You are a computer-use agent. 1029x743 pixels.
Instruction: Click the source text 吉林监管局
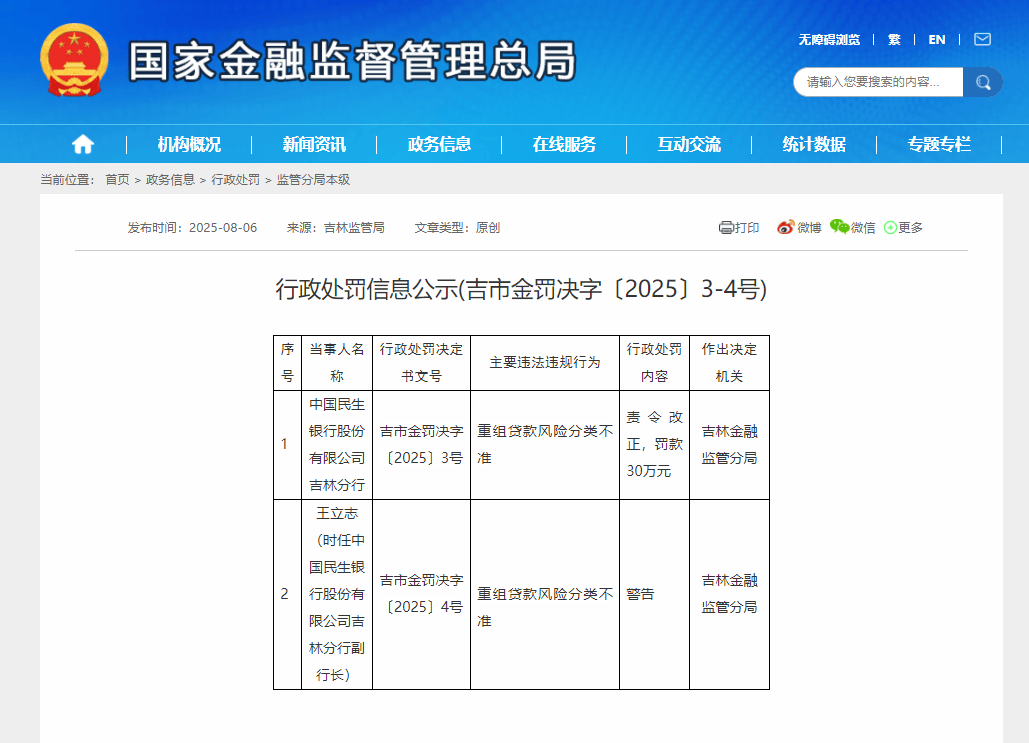[354, 228]
